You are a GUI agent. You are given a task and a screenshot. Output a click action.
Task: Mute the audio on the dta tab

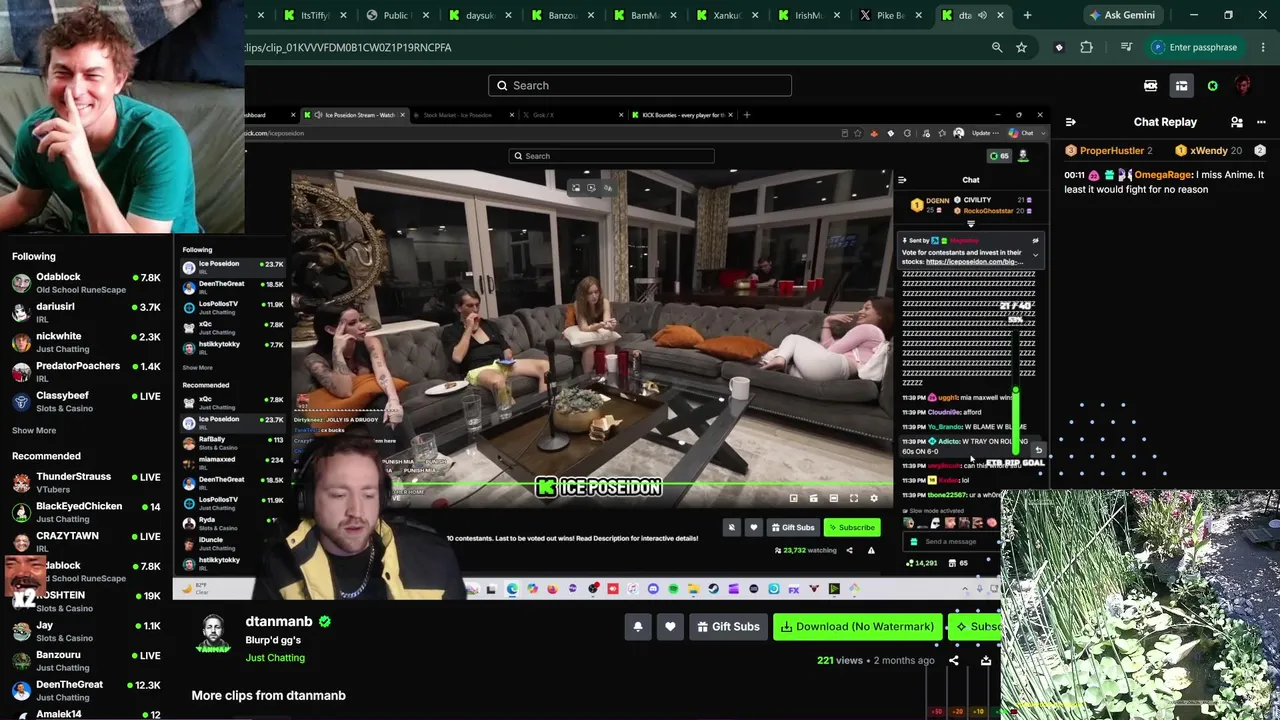coord(982,15)
